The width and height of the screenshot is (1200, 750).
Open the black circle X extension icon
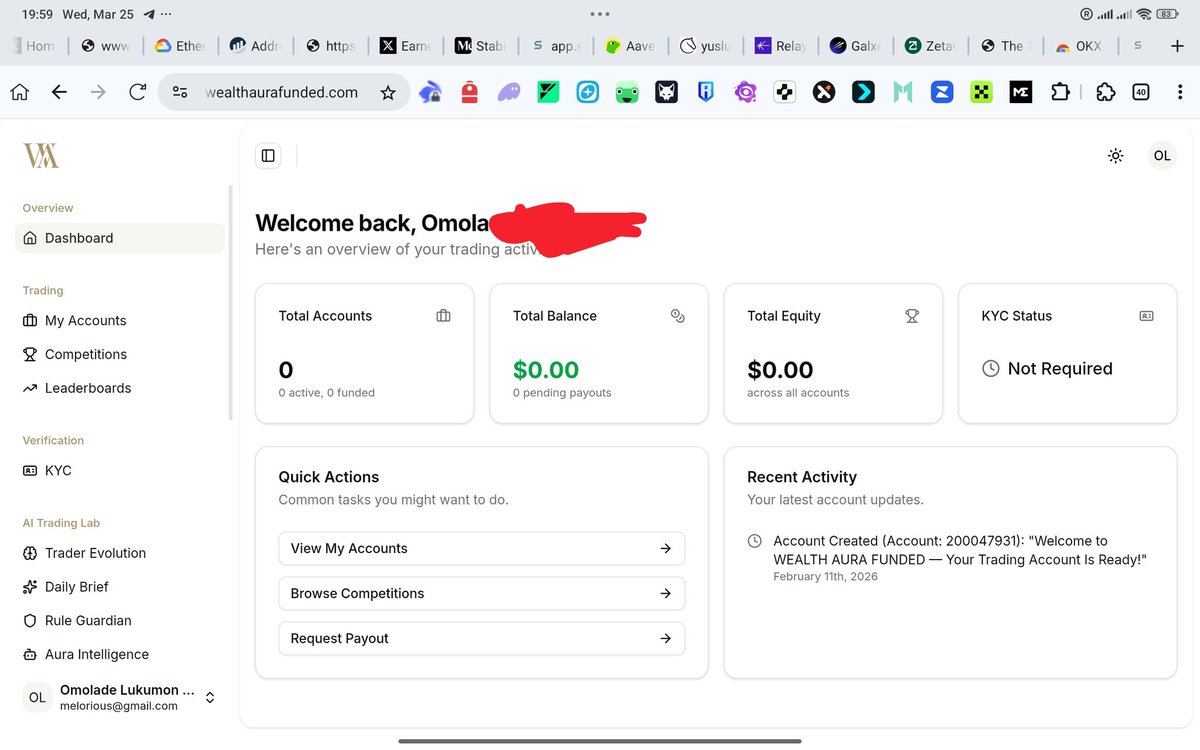(x=824, y=92)
